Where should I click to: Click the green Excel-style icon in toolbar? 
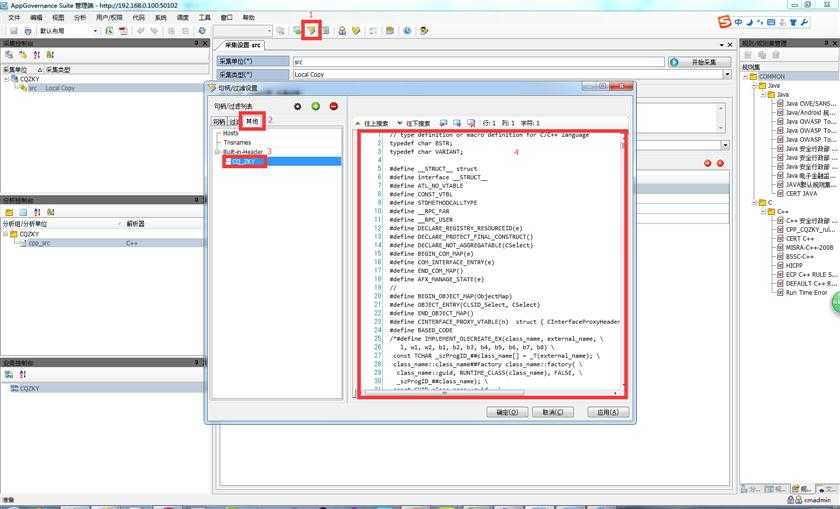pyautogui.click(x=109, y=31)
